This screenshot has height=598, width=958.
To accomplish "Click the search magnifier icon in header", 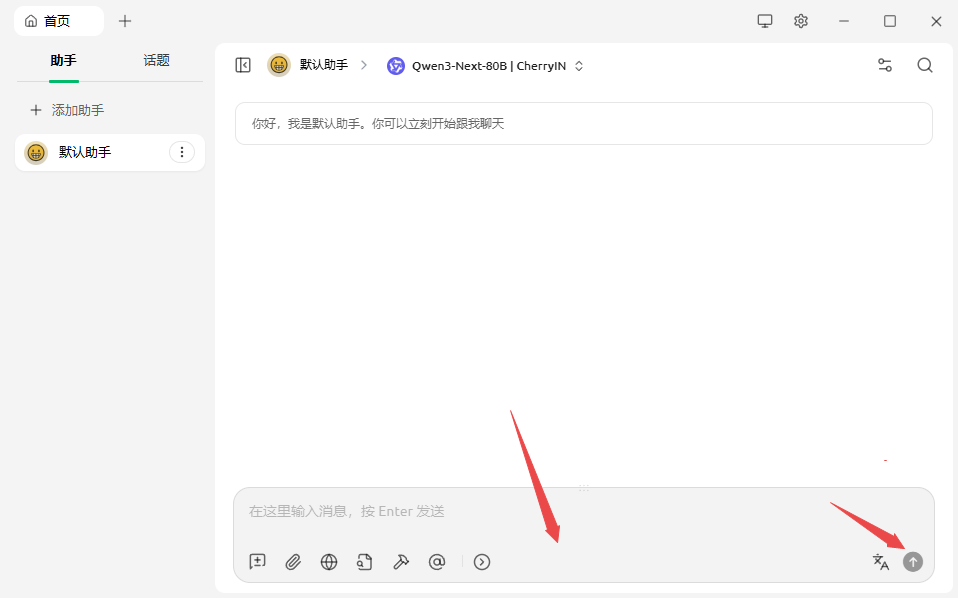I will point(925,65).
